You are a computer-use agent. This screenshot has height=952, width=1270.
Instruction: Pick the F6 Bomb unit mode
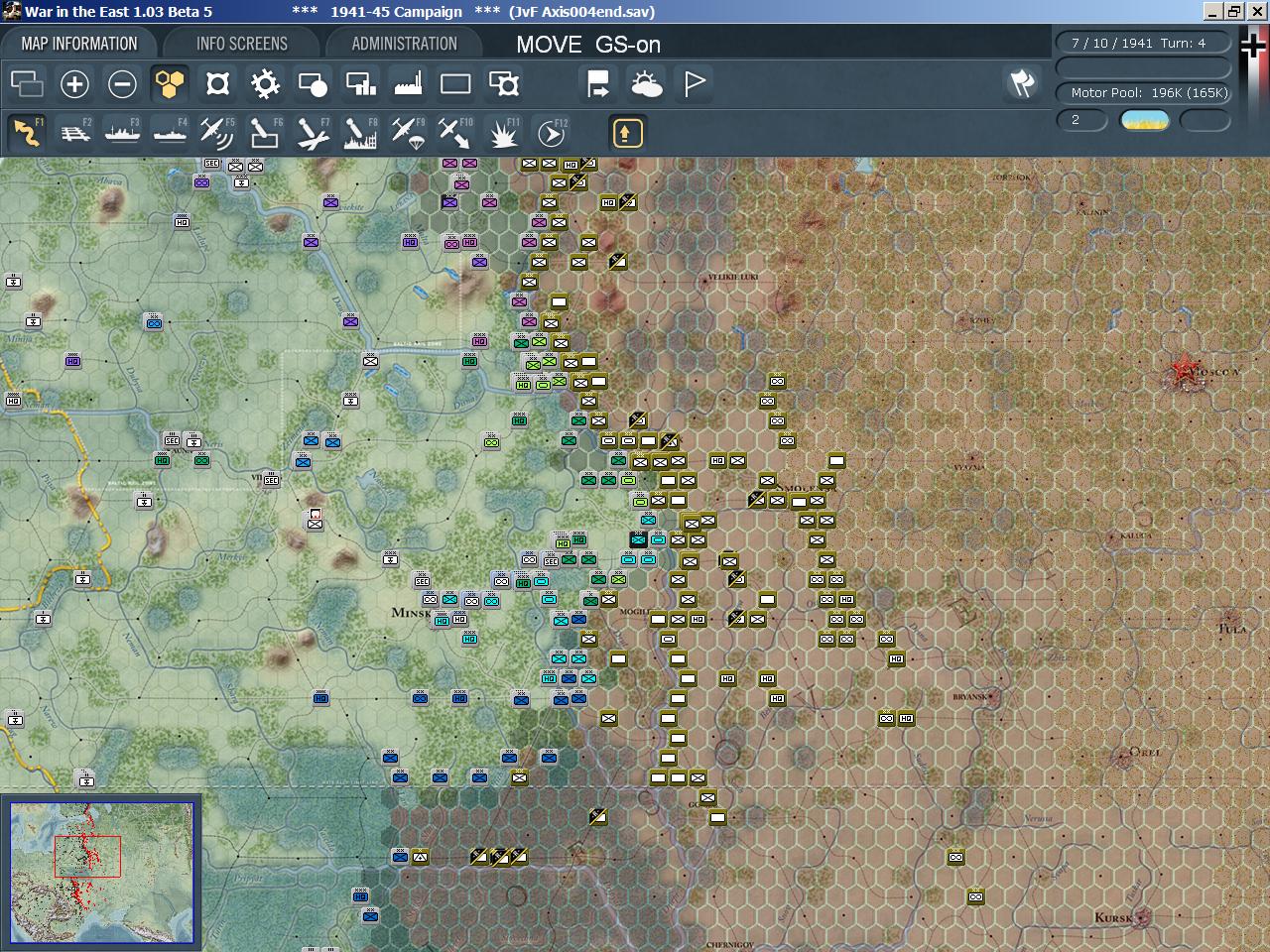tap(265, 132)
